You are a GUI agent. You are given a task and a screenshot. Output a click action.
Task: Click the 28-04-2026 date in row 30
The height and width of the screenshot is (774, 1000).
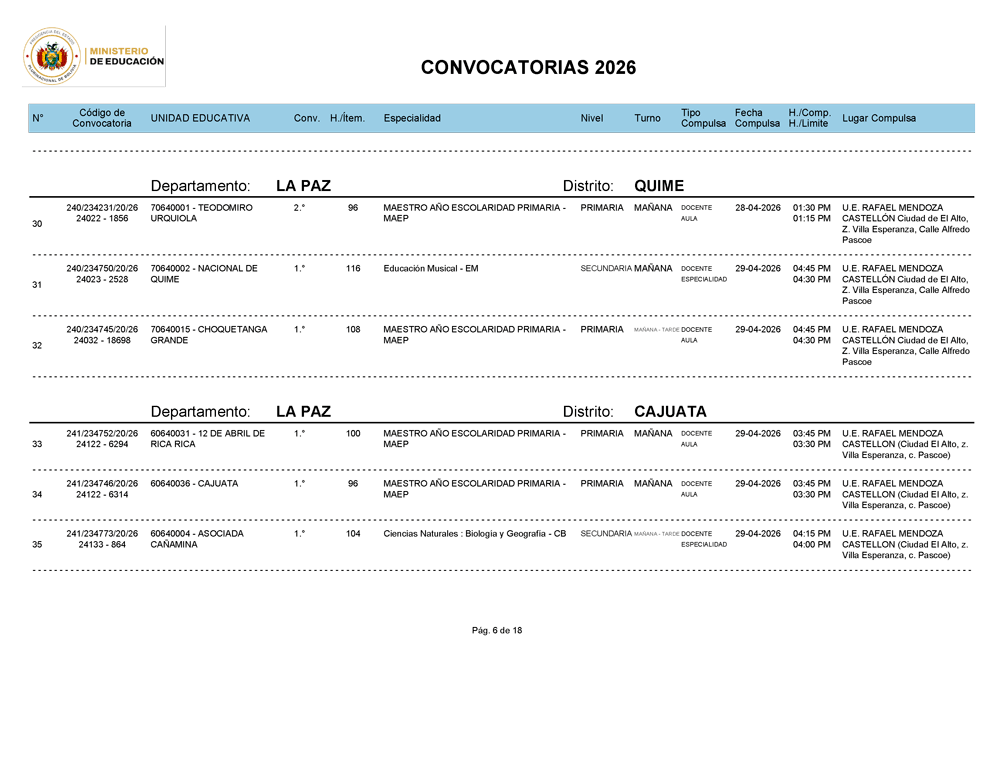pos(758,208)
